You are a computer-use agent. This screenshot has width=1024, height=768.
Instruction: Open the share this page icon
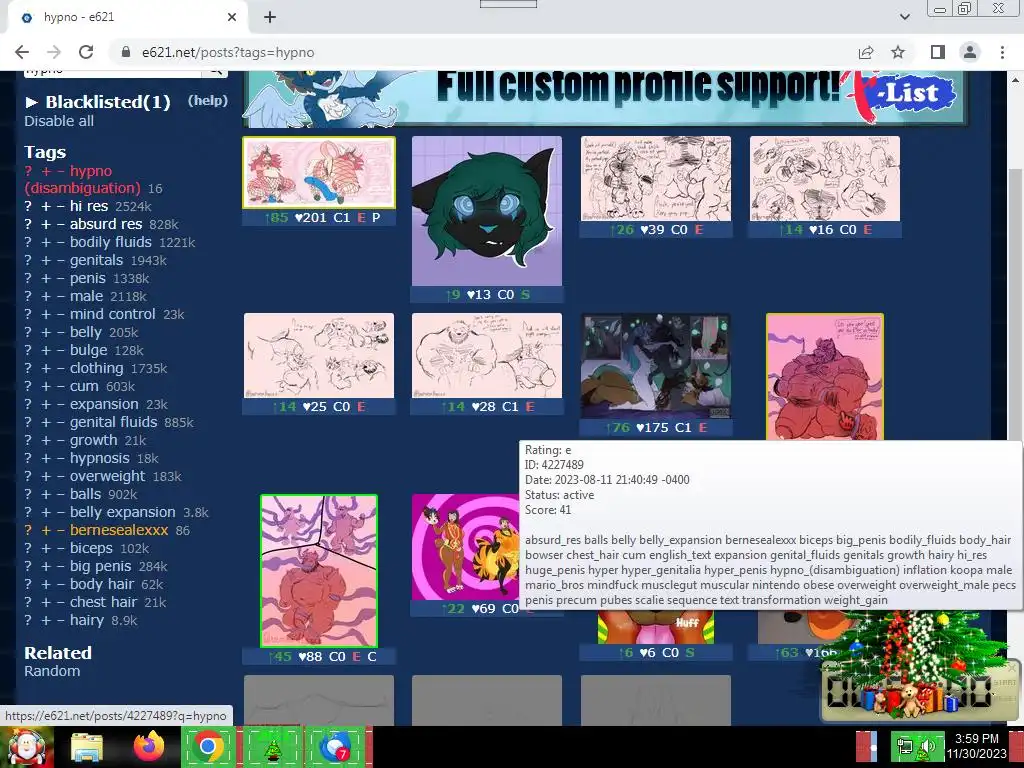(x=866, y=52)
